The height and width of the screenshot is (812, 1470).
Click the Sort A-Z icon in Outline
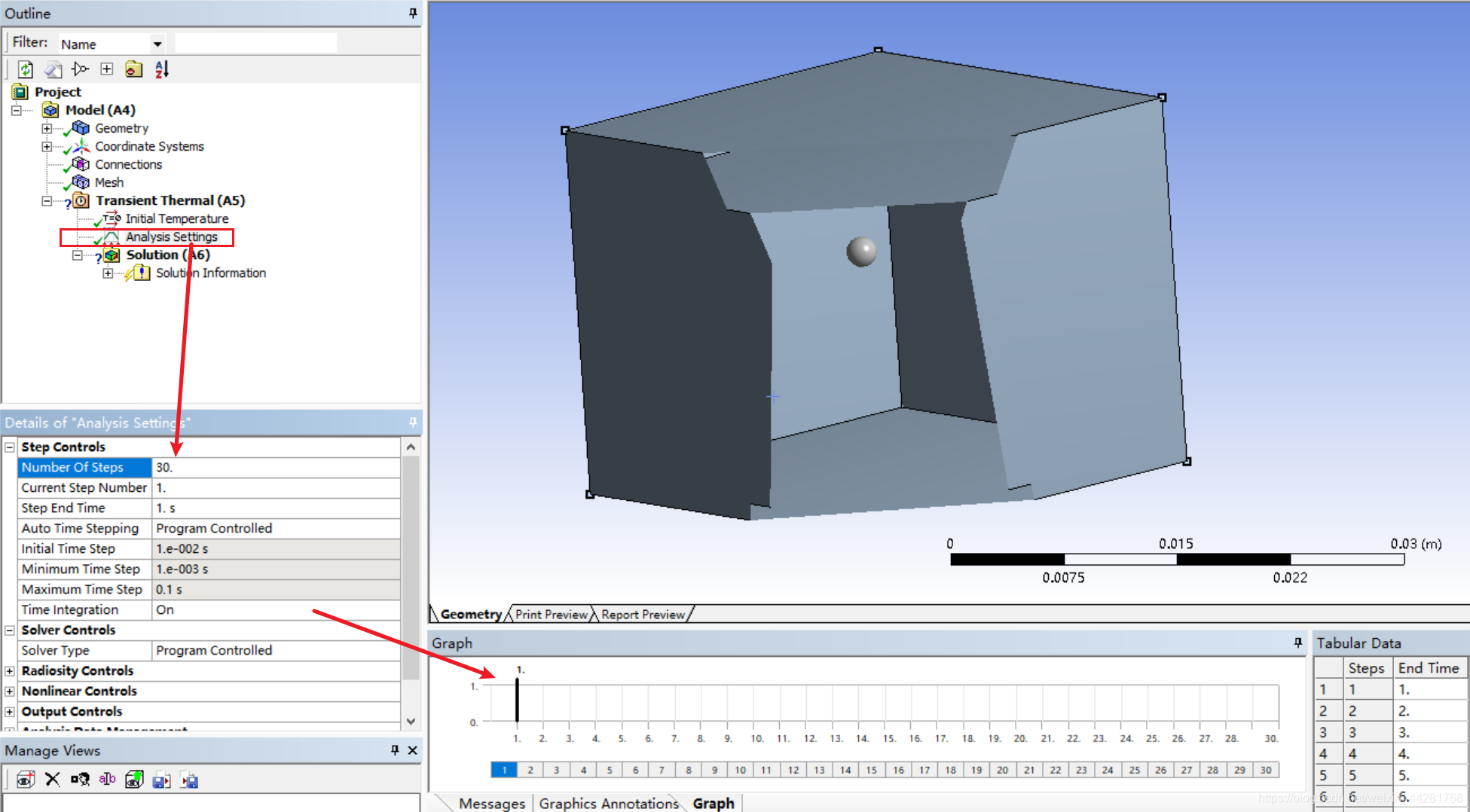(162, 69)
